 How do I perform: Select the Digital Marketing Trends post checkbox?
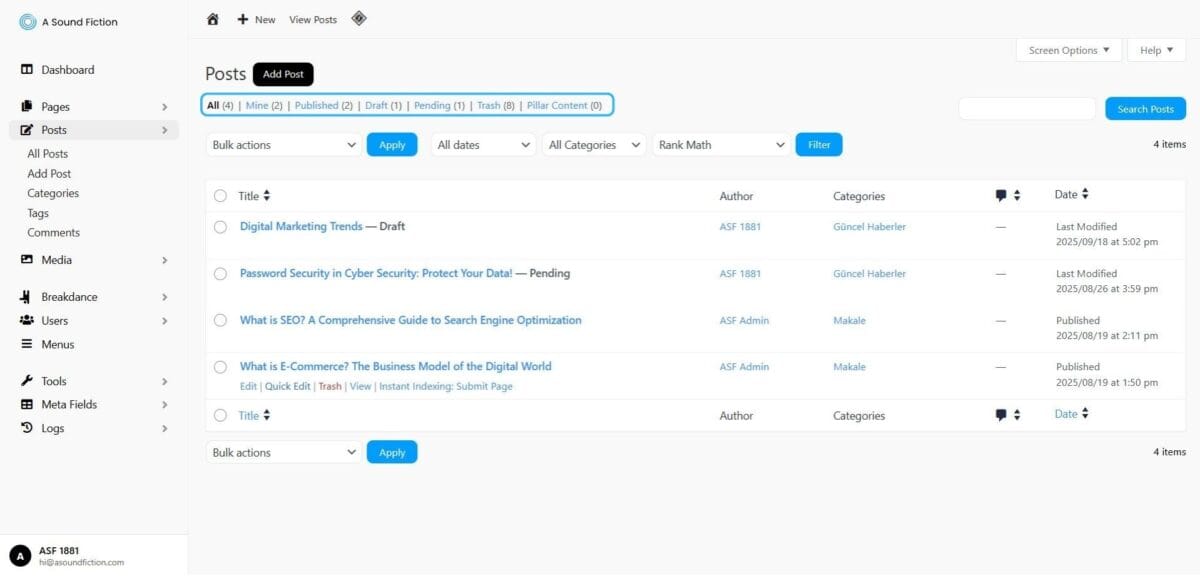point(220,227)
